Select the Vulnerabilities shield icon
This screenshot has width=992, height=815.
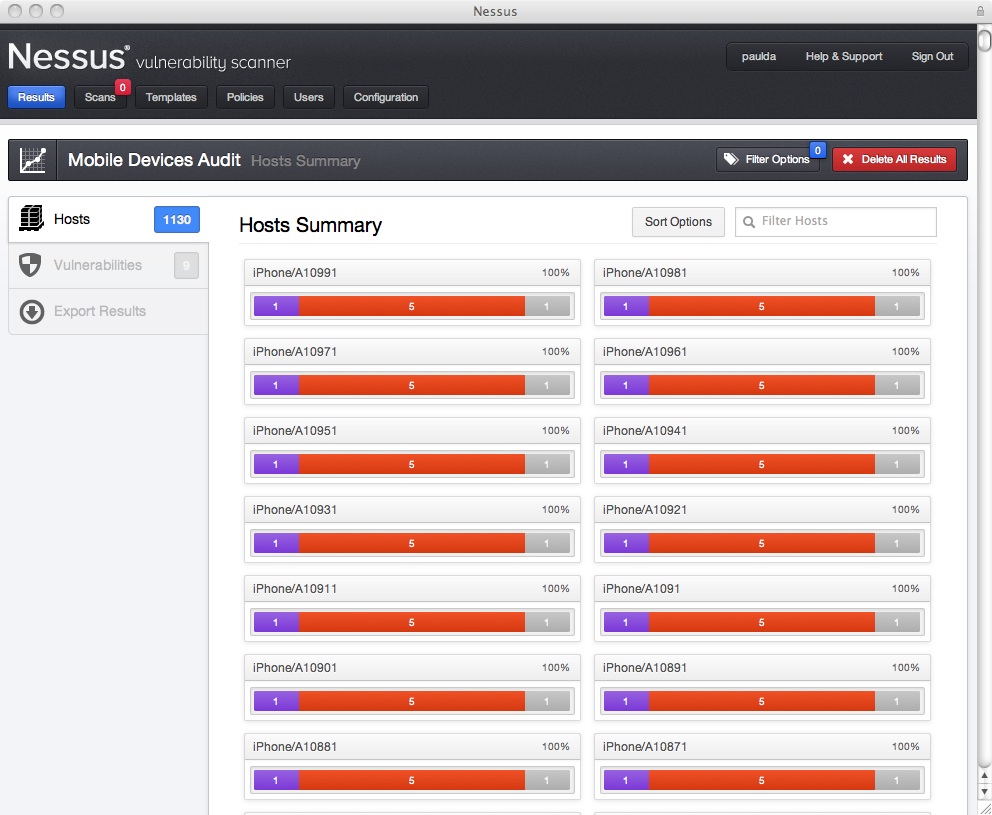32,264
